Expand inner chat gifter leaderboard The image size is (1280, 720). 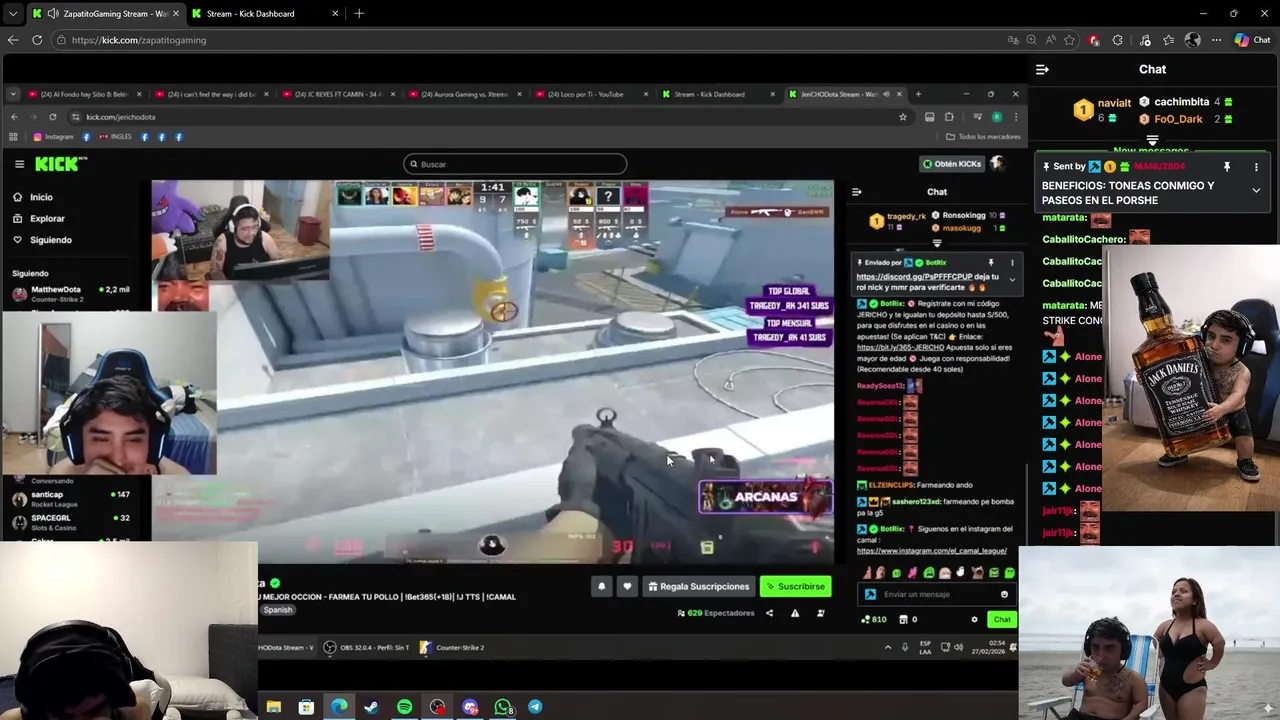(x=937, y=243)
